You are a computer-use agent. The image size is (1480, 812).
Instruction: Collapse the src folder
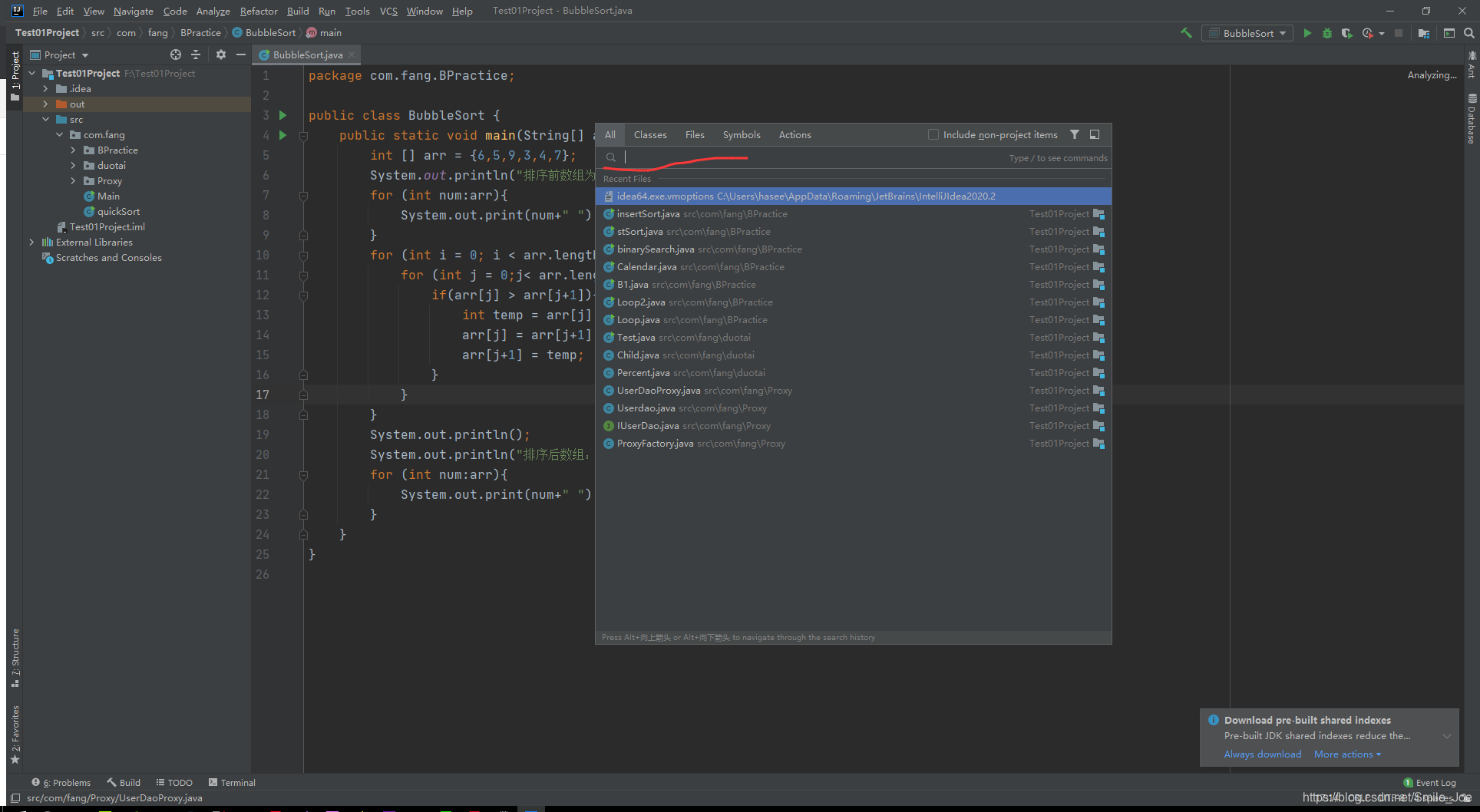[45, 120]
